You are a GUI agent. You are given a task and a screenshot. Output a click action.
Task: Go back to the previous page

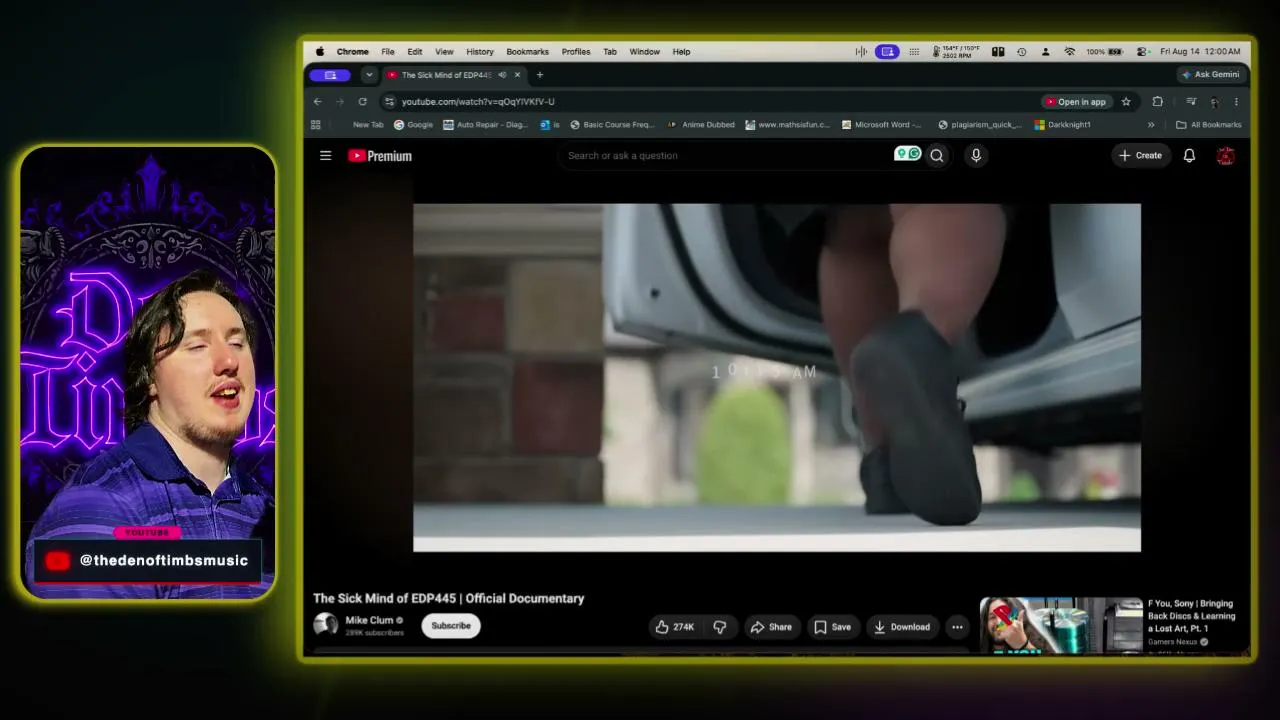pos(318,101)
